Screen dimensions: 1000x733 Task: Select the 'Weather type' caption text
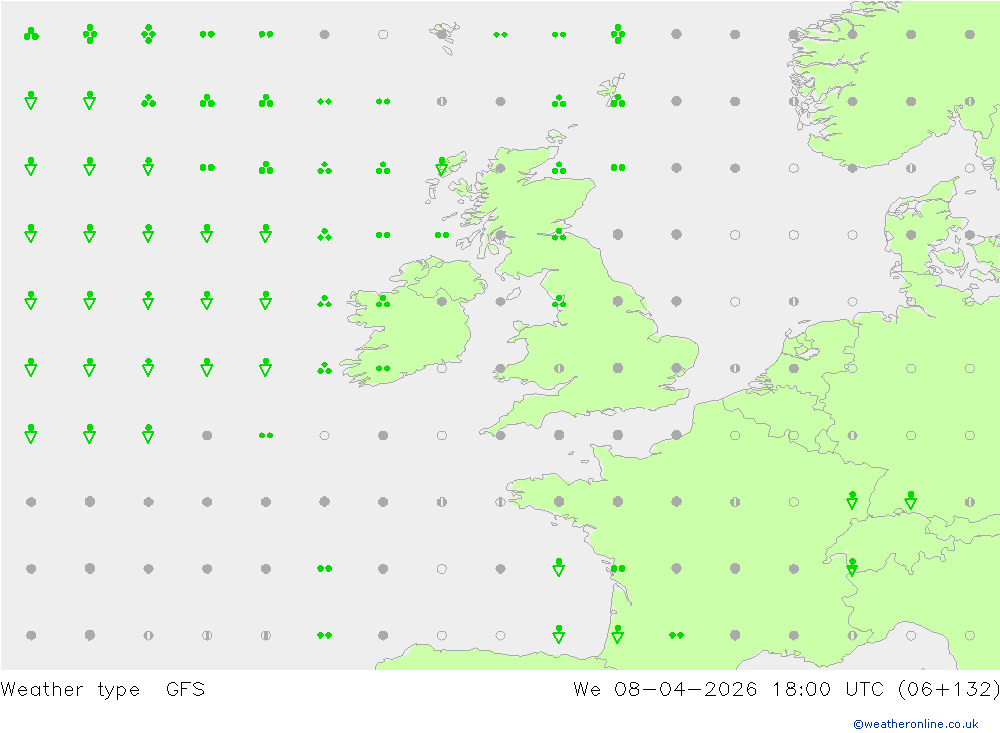(x=70, y=690)
